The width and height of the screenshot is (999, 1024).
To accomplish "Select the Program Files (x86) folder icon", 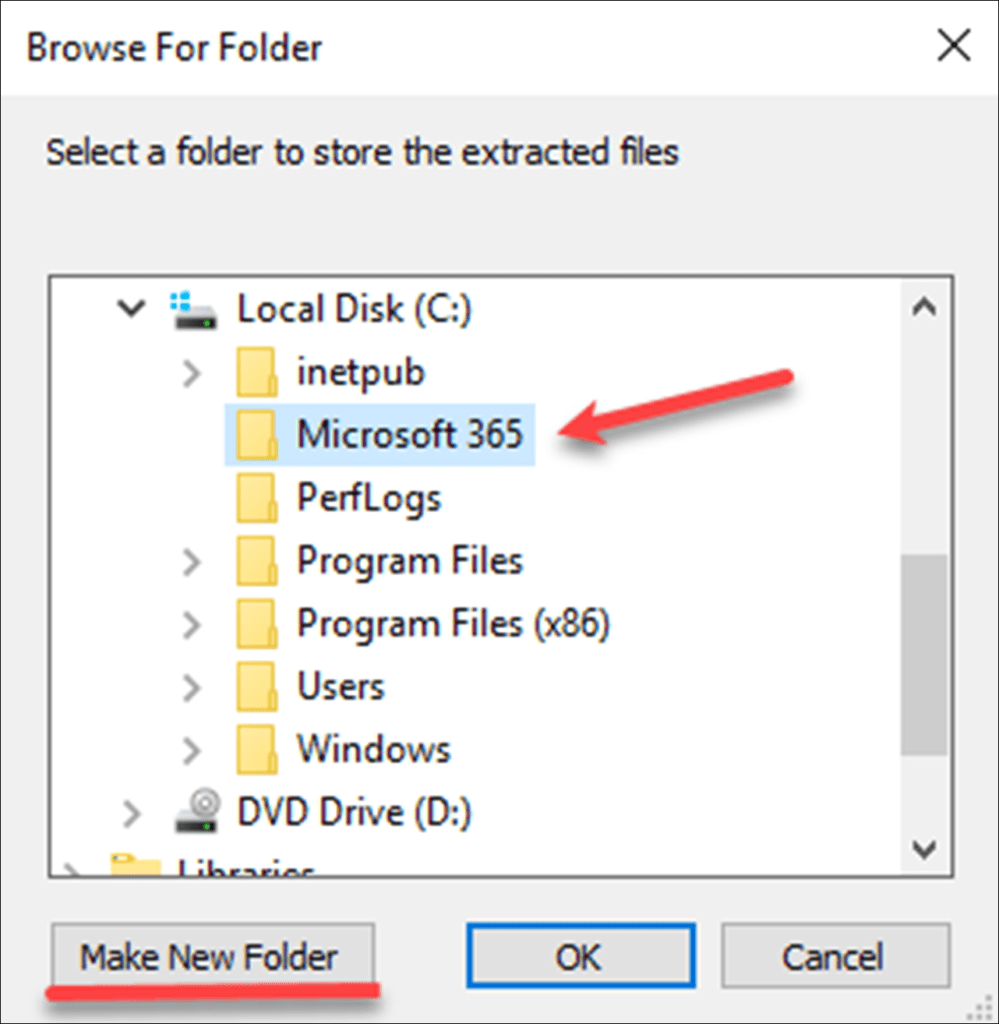I will [x=257, y=623].
